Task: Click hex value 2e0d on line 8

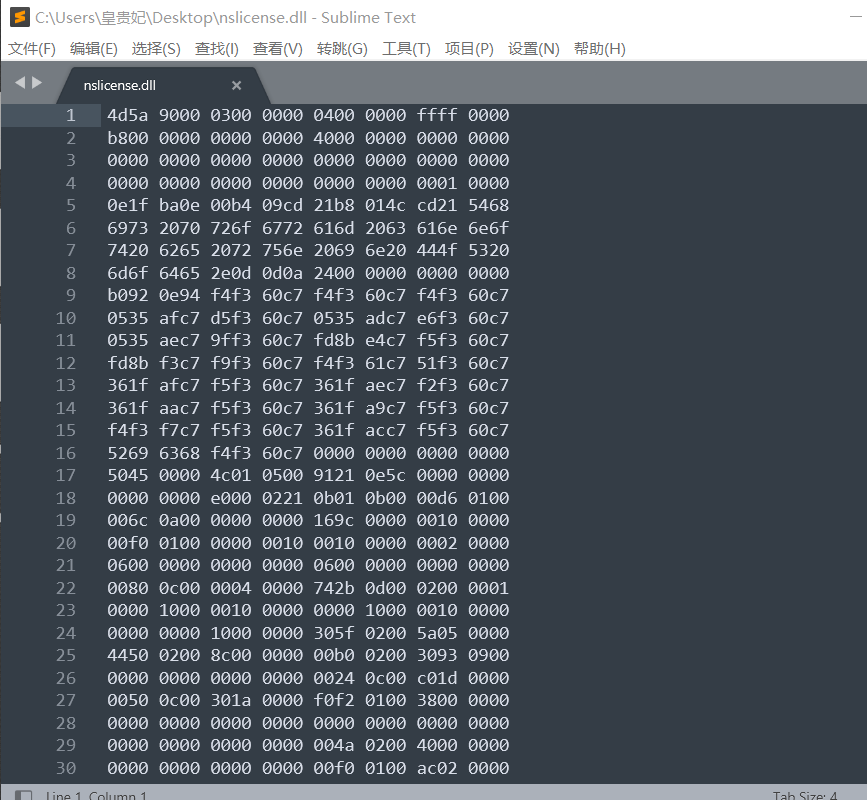Action: 231,273
